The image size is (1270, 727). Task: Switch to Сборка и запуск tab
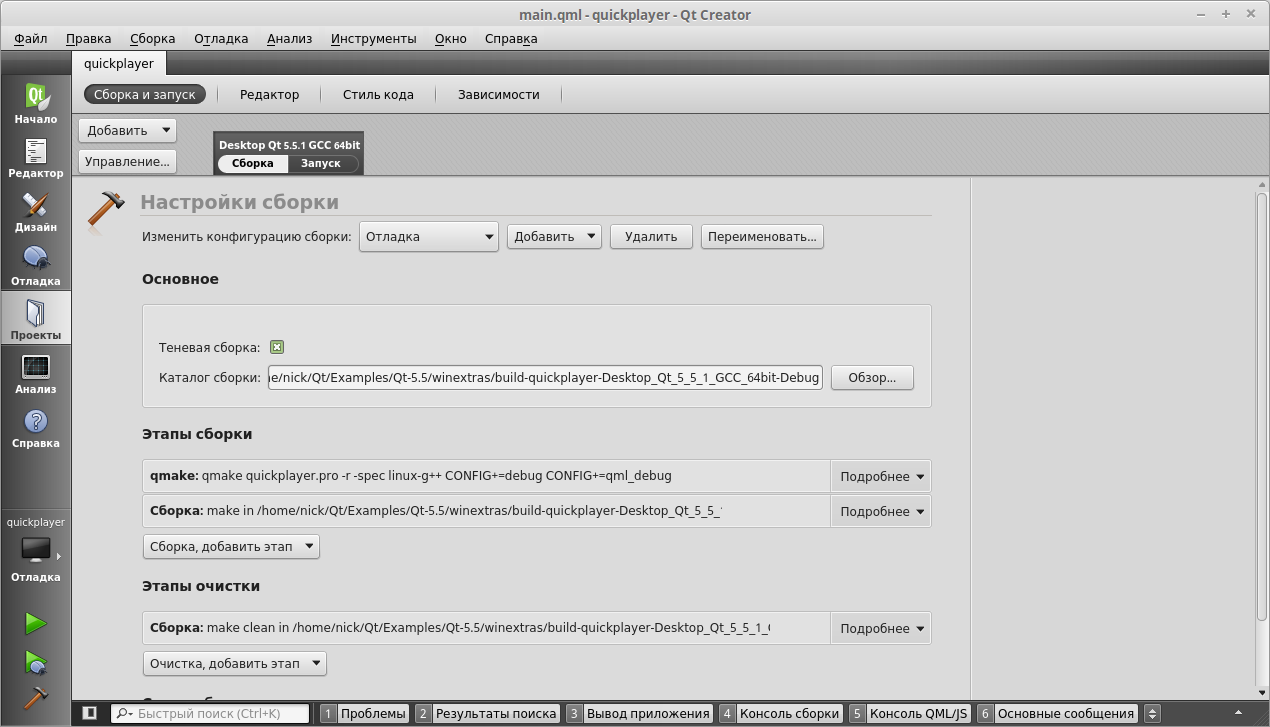tap(145, 94)
